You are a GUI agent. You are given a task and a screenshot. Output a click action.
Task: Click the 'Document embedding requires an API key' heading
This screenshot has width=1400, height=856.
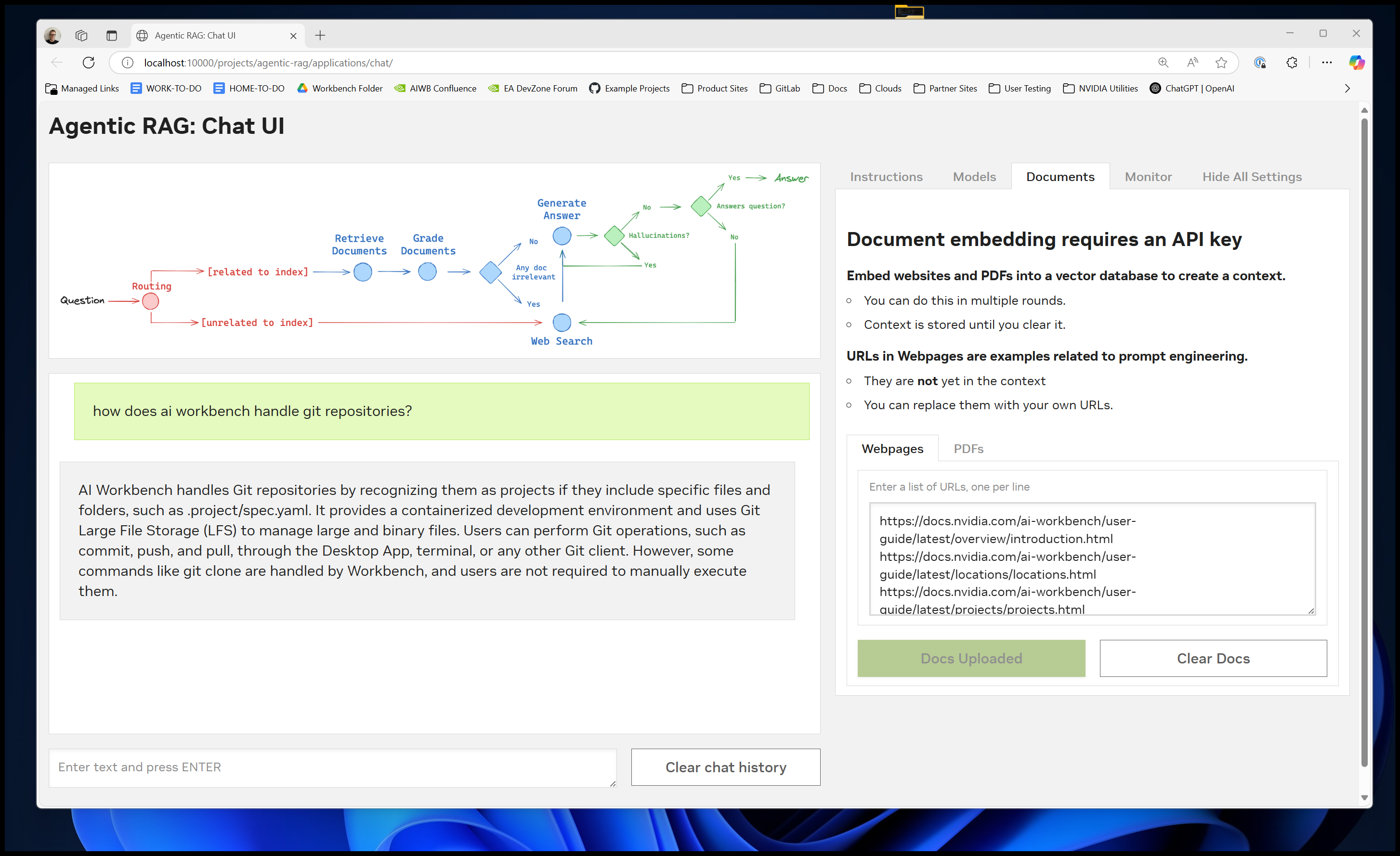pyautogui.click(x=1044, y=239)
